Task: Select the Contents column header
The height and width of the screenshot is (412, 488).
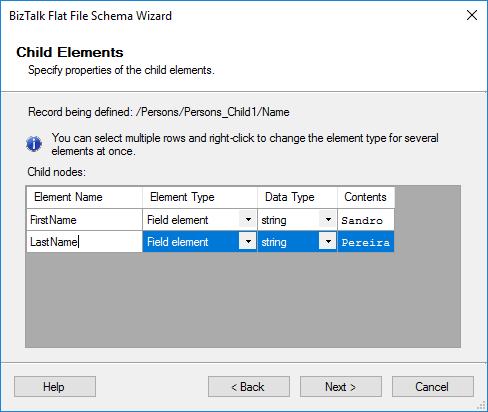Action: 366,197
